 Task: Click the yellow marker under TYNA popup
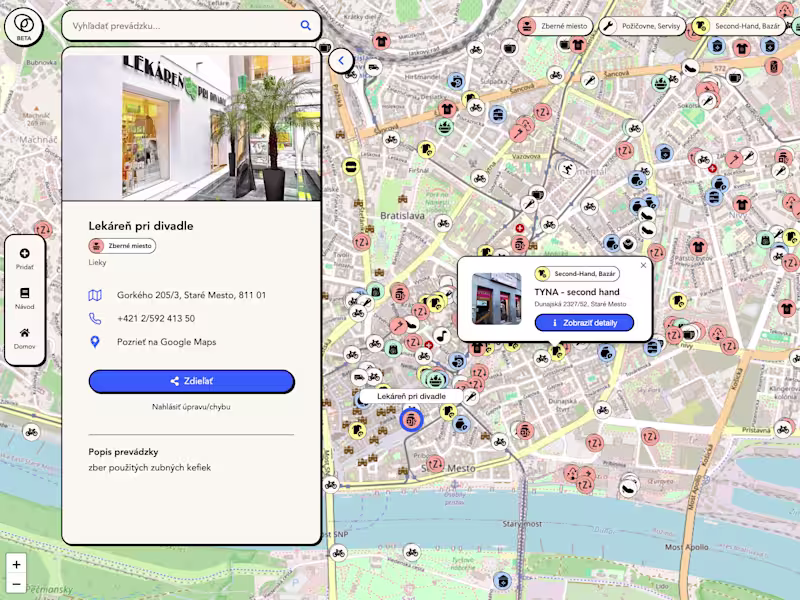[556, 352]
